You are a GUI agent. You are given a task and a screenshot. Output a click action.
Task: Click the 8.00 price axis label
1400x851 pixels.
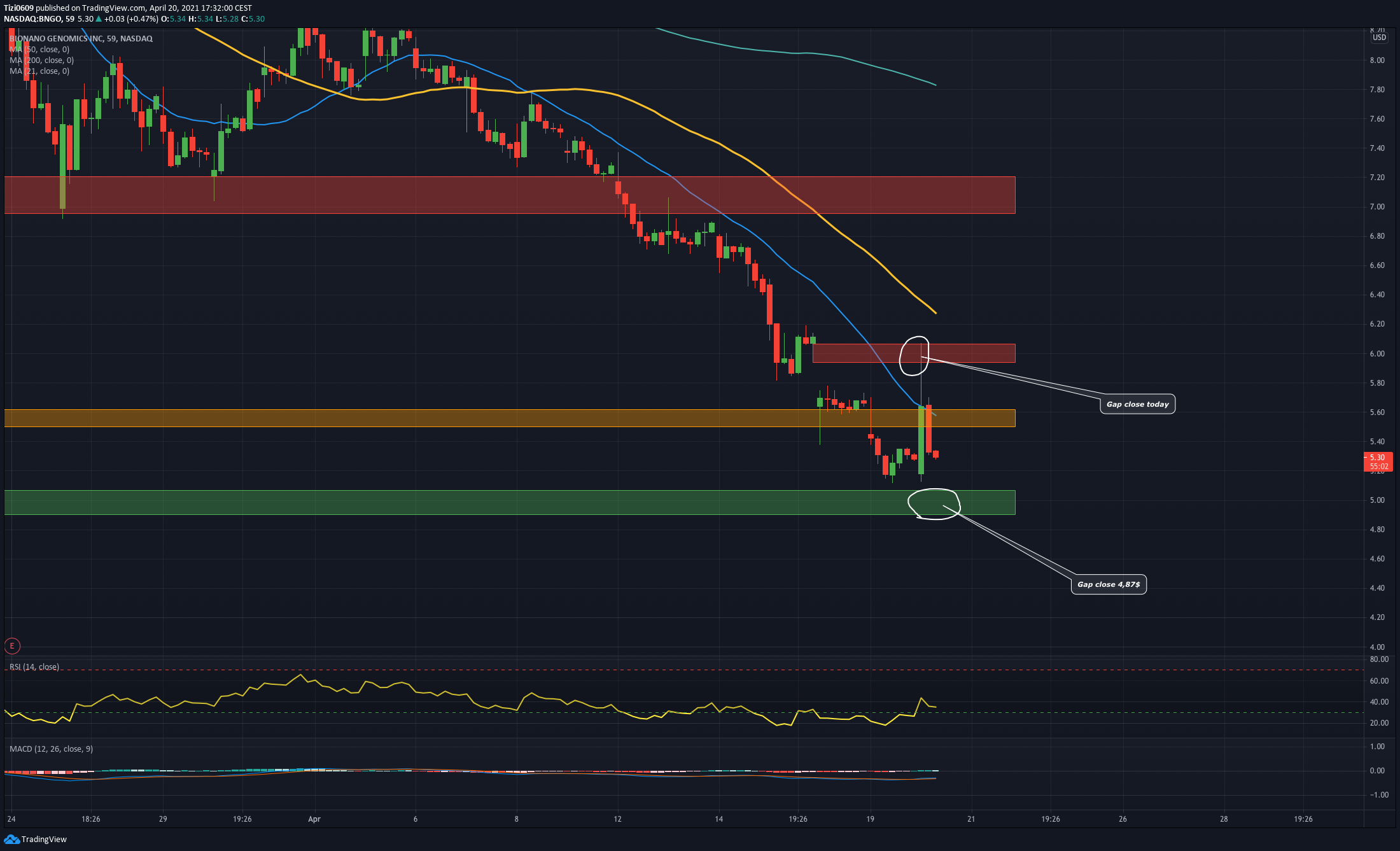tap(1377, 60)
